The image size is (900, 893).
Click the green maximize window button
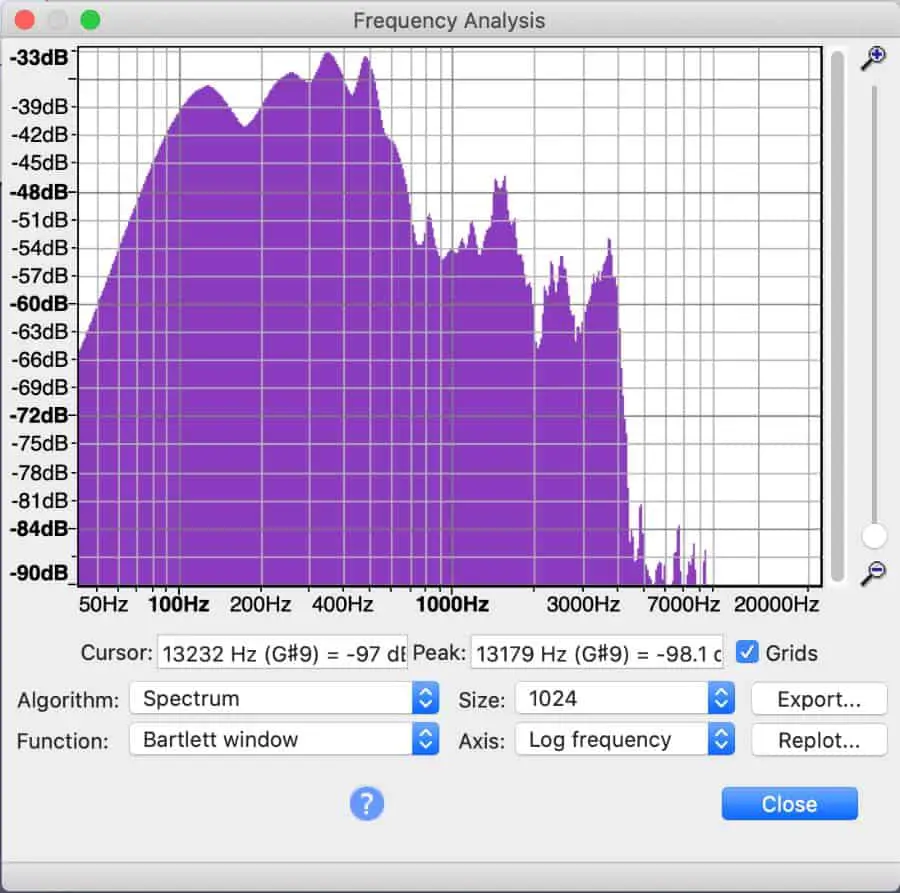point(90,20)
